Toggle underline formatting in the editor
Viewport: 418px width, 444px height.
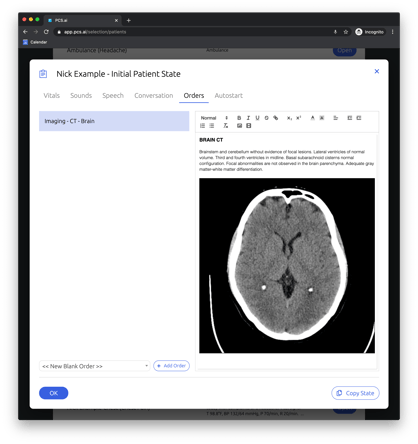[x=257, y=118]
